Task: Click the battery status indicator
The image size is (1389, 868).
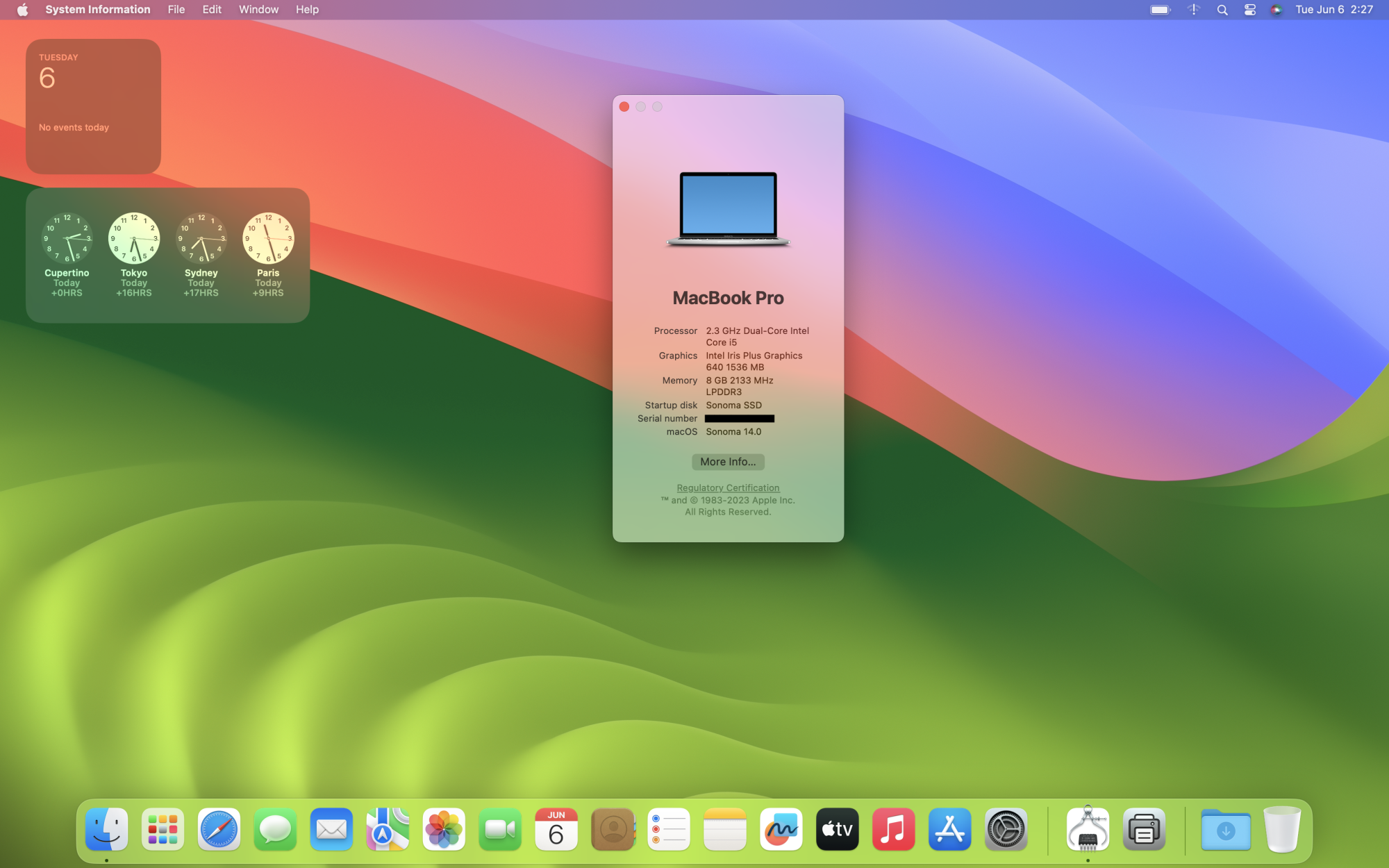Action: pos(1160,10)
